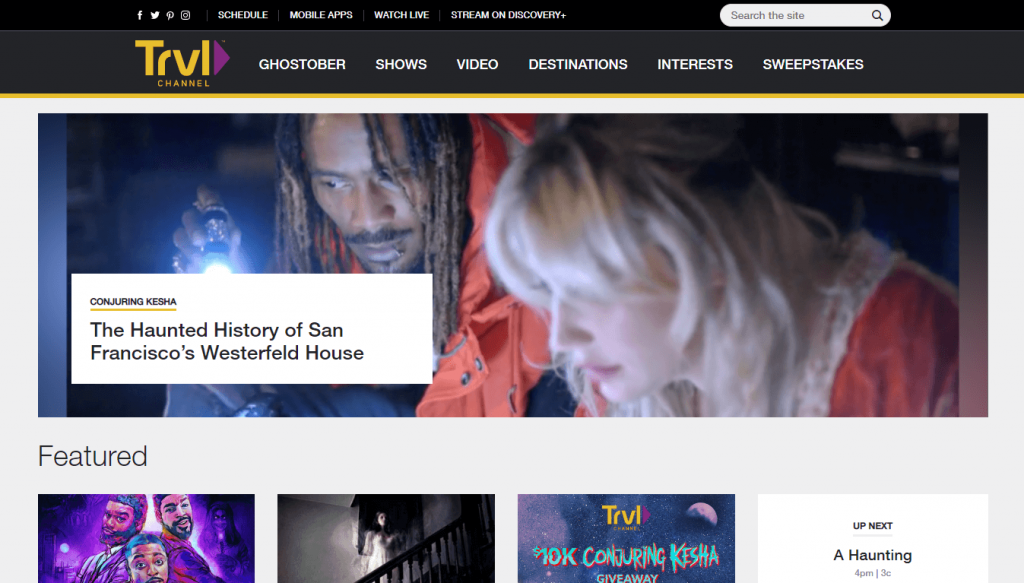Click the Watch Live link
1024x583 pixels.
402,15
